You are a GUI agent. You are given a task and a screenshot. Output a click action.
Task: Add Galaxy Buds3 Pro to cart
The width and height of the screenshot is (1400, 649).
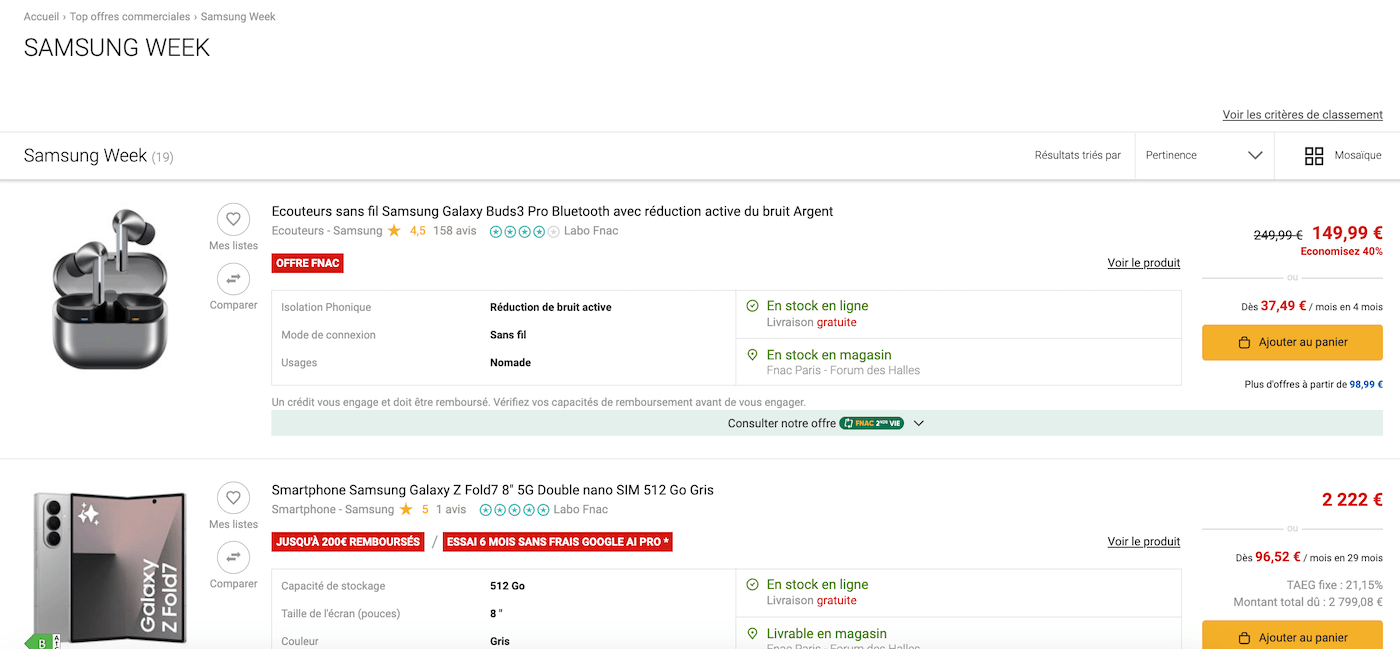(1292, 342)
